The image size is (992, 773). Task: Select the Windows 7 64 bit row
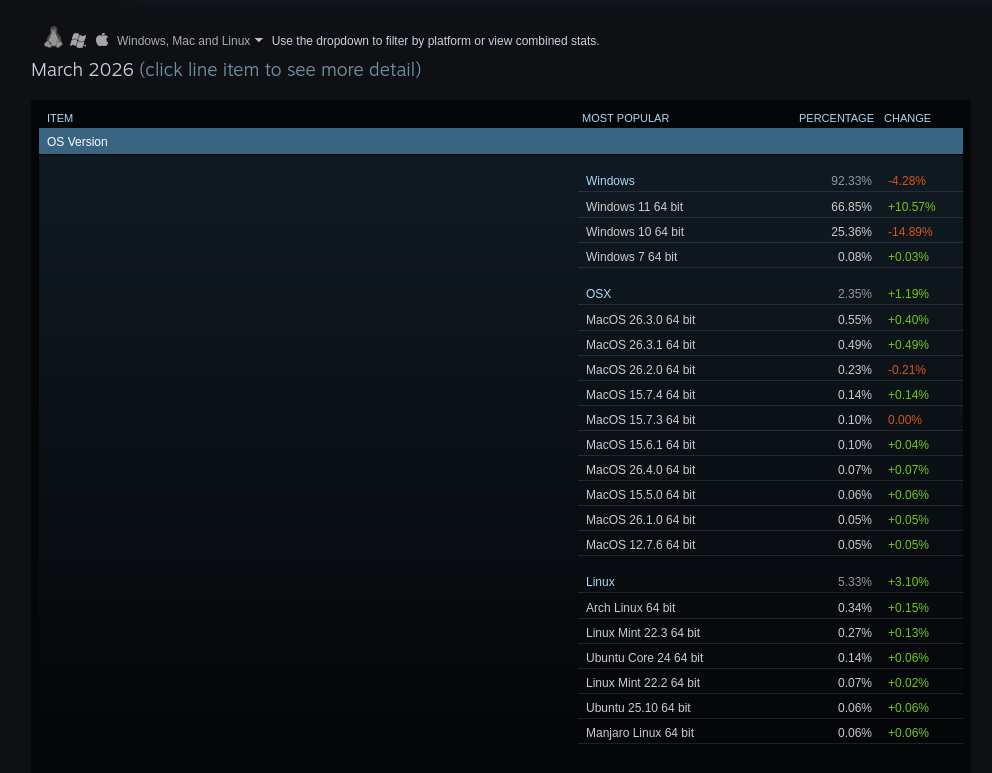point(770,257)
